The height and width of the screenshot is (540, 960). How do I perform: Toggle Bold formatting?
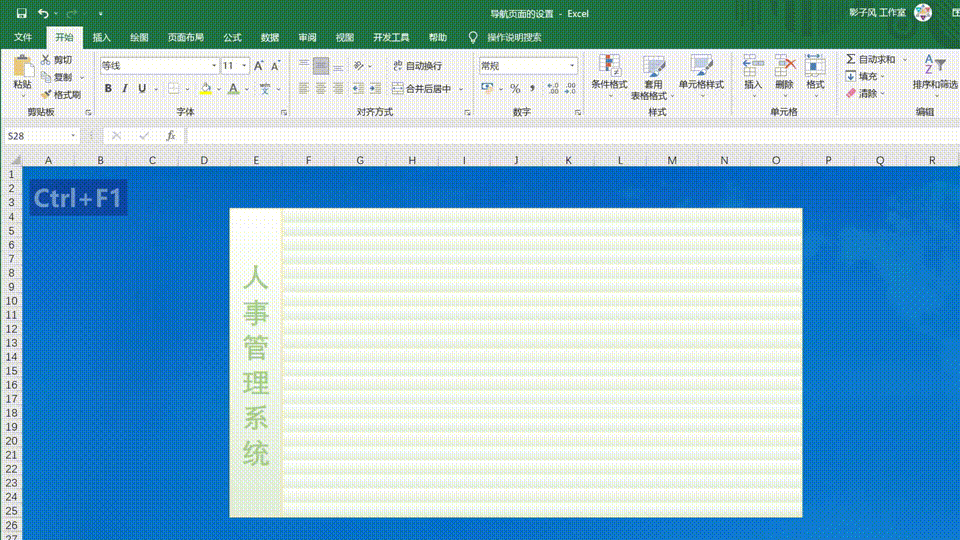pos(109,89)
